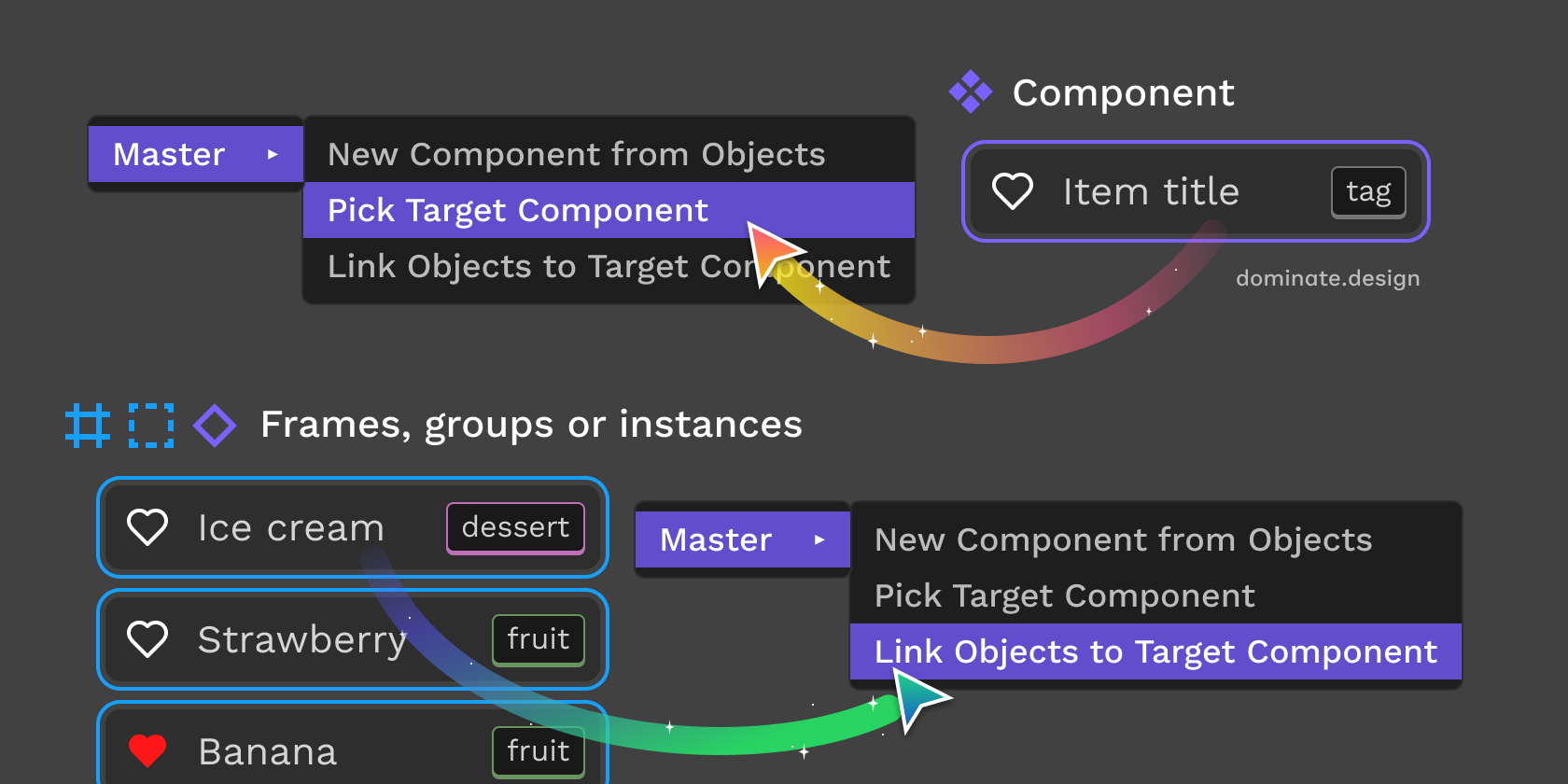Select highlighted Pick Target Component entry
Viewport: 1568px width, 784px height.
click(609, 210)
